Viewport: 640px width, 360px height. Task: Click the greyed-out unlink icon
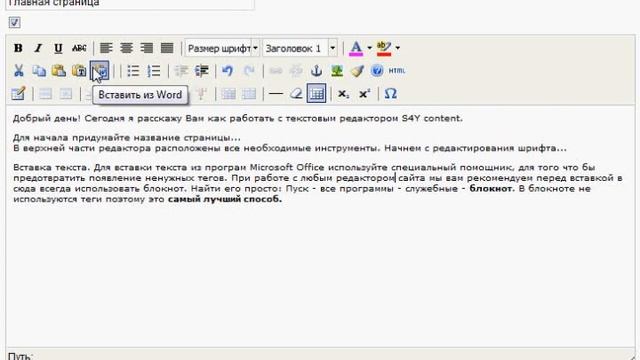click(x=296, y=71)
